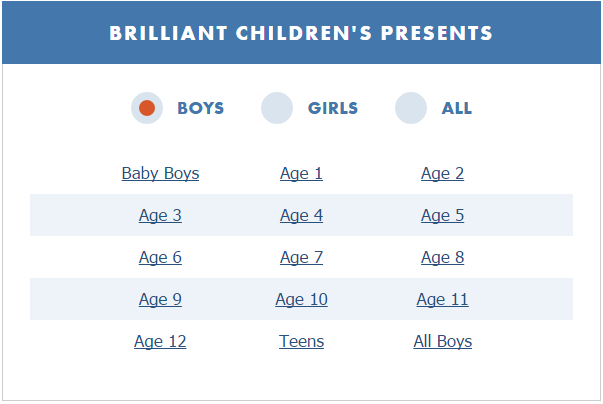Open the Baby Boys link
This screenshot has width=603, height=404.
pyautogui.click(x=160, y=173)
